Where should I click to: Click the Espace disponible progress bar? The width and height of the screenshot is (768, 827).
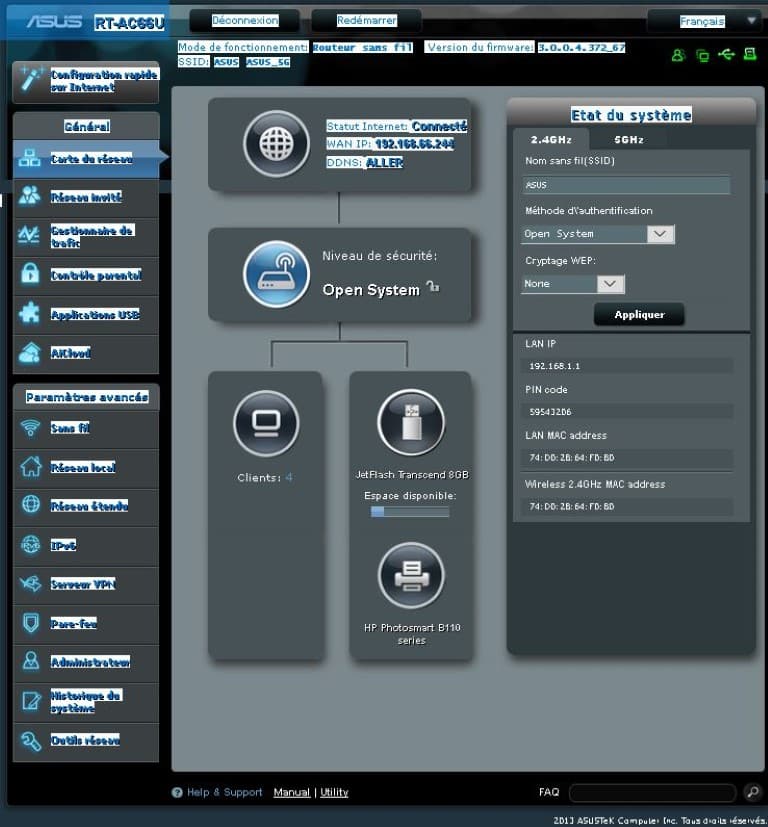(410, 512)
